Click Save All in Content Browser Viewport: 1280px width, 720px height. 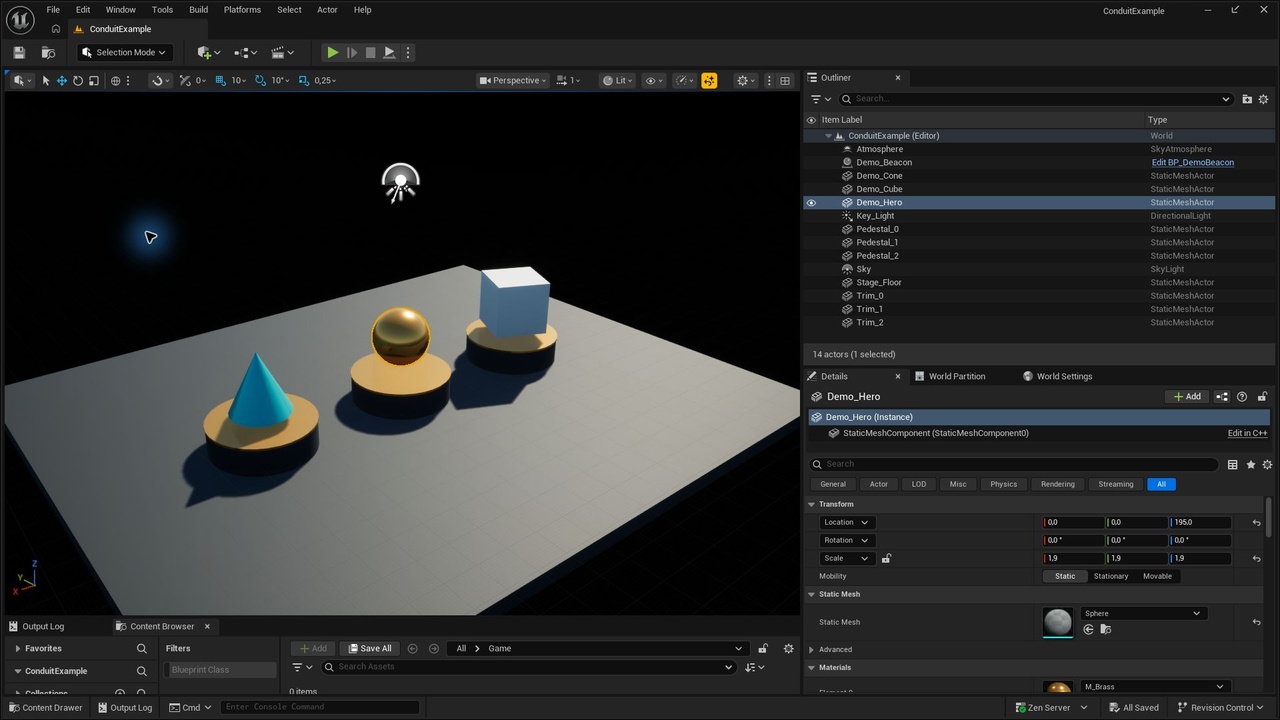(369, 648)
